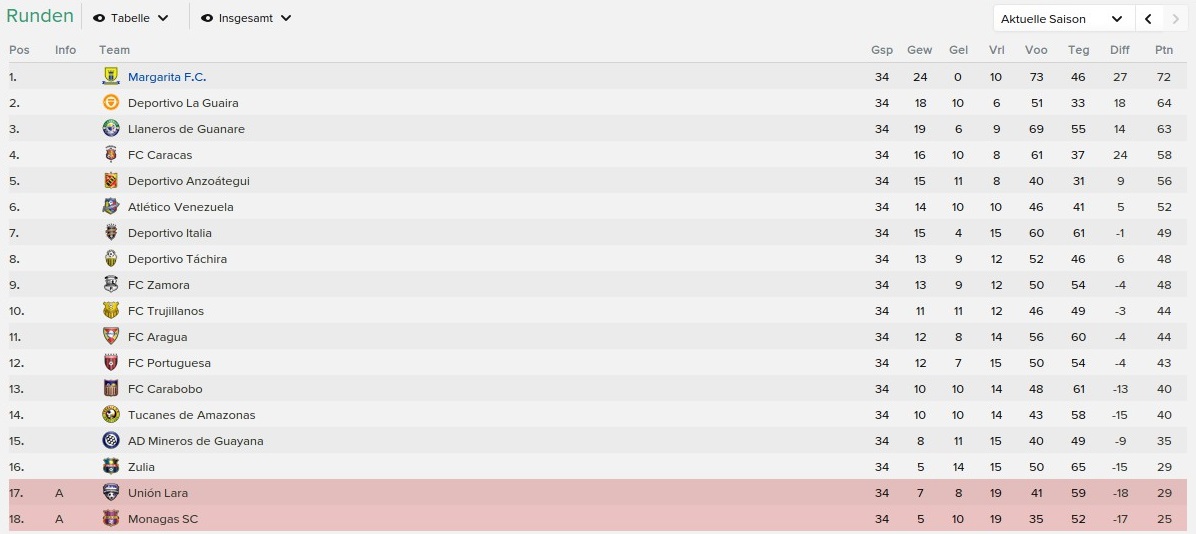Open the Tabelle view dropdown
Image resolution: width=1196 pixels, height=534 pixels.
(130, 18)
